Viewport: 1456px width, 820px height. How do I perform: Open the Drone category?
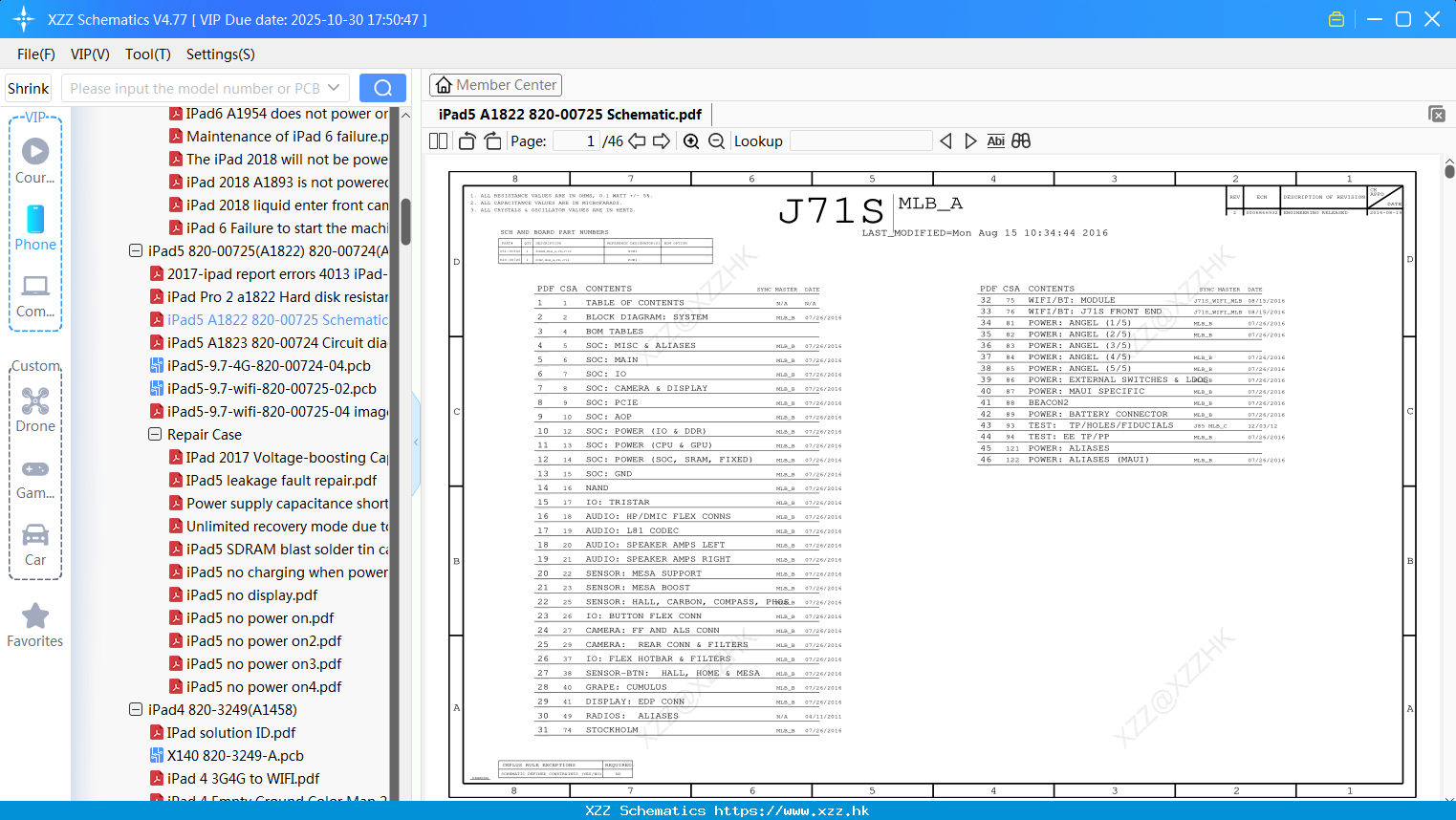(x=35, y=410)
